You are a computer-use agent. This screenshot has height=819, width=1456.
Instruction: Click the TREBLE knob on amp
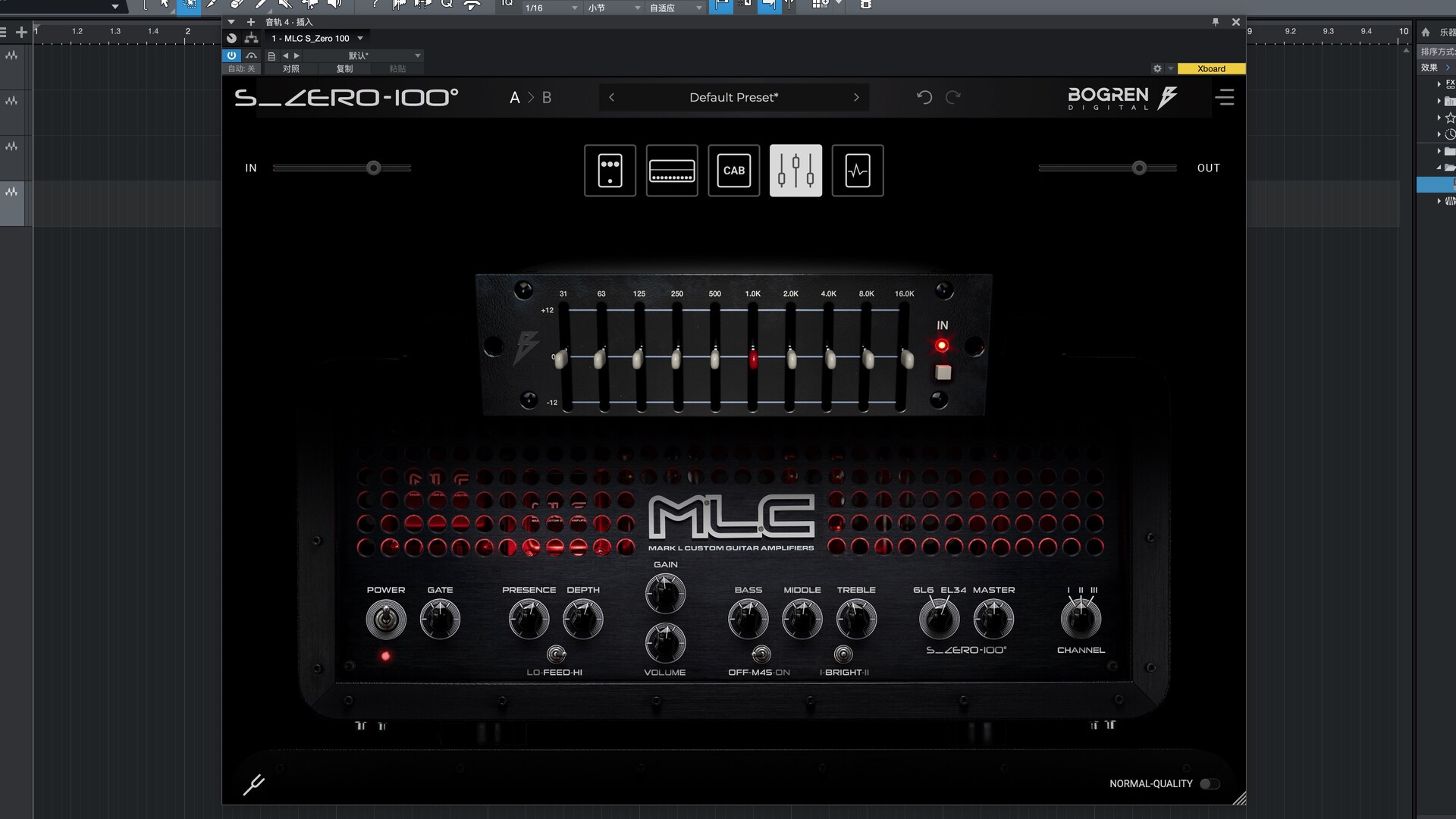pos(856,620)
